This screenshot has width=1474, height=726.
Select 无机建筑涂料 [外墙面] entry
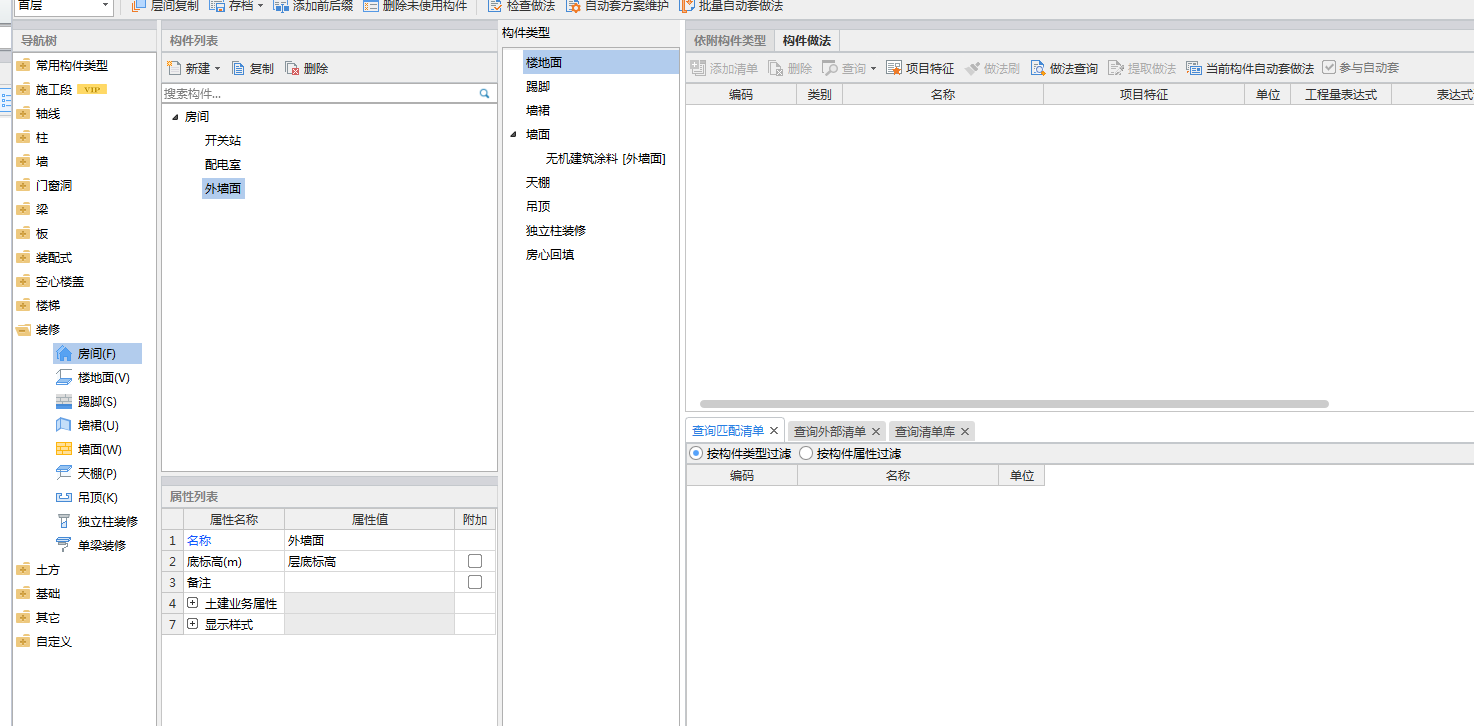[606, 158]
